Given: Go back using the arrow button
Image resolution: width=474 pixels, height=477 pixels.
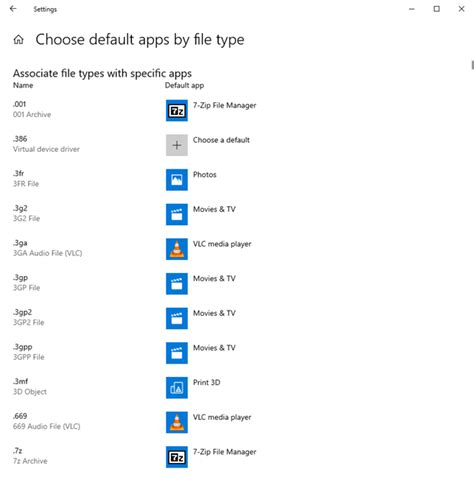Looking at the screenshot, I should click(x=13, y=9).
